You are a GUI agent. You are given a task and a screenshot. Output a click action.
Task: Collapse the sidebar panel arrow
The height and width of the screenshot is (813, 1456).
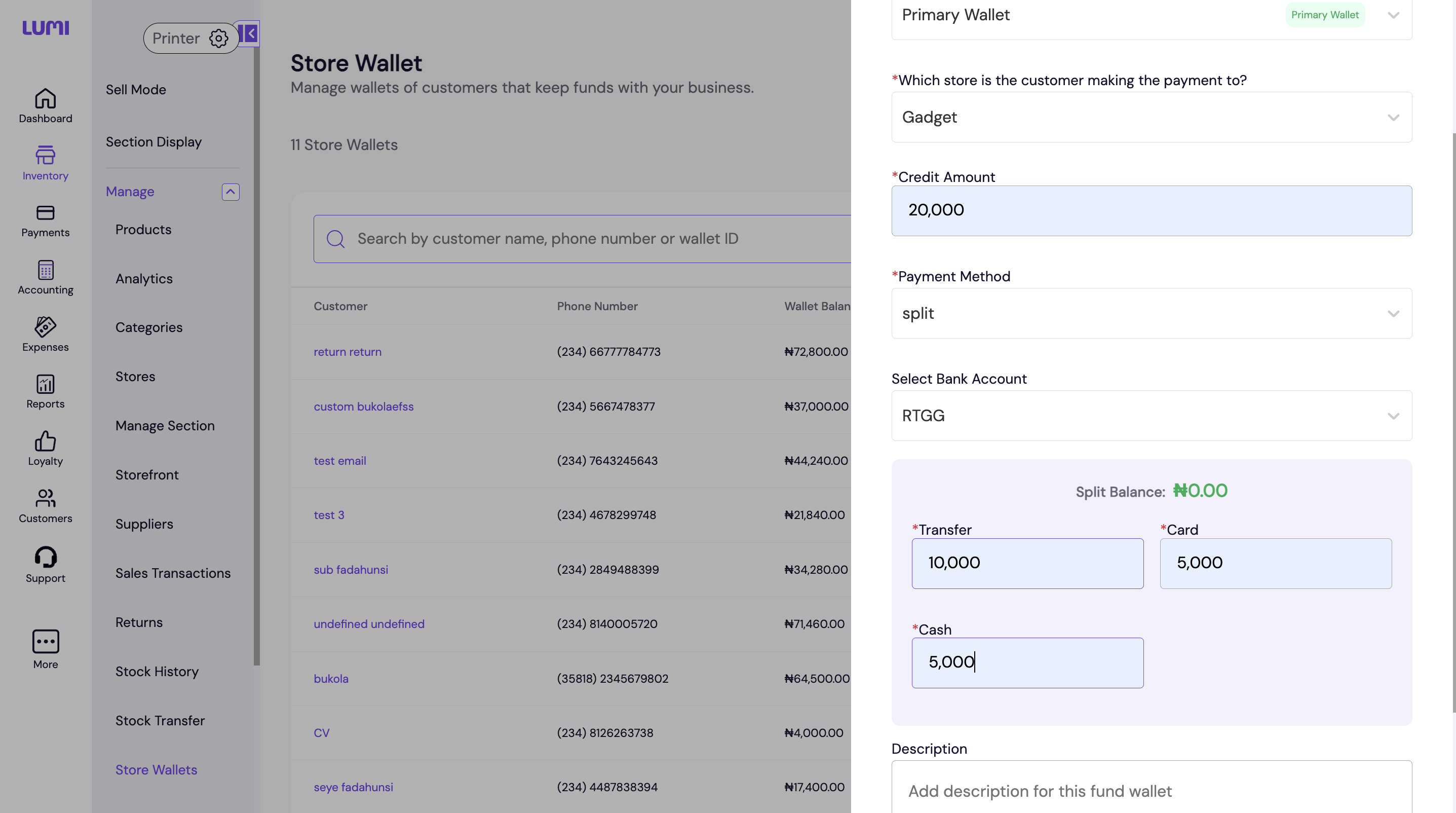point(249,34)
